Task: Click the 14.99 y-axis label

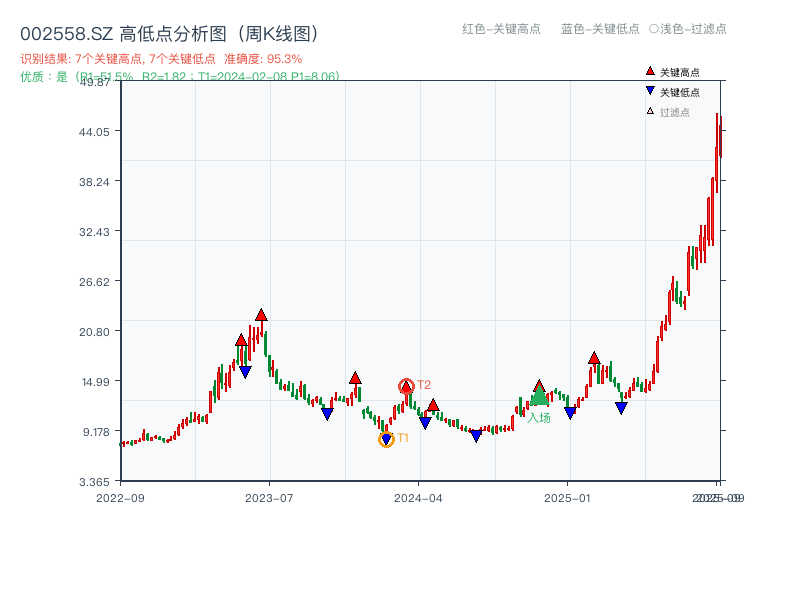Action: [95, 382]
